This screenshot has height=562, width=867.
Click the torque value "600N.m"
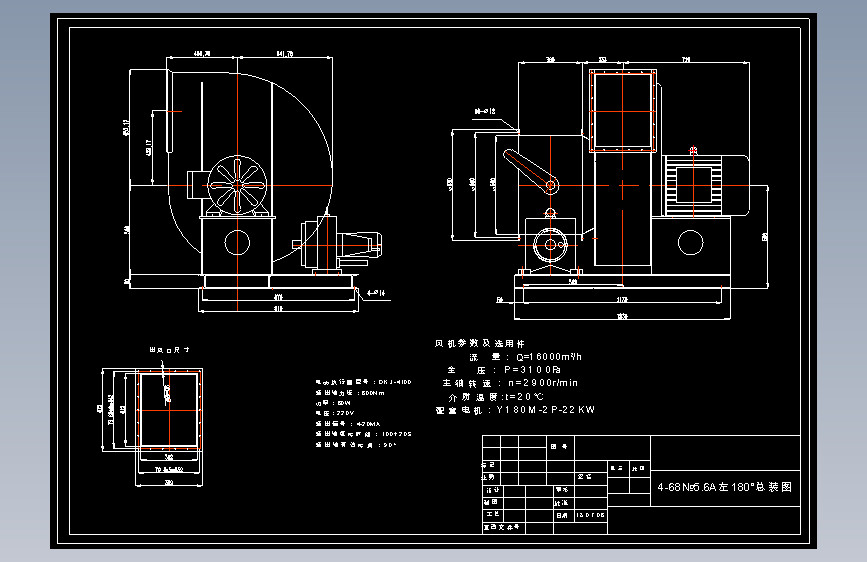pyautogui.click(x=373, y=393)
